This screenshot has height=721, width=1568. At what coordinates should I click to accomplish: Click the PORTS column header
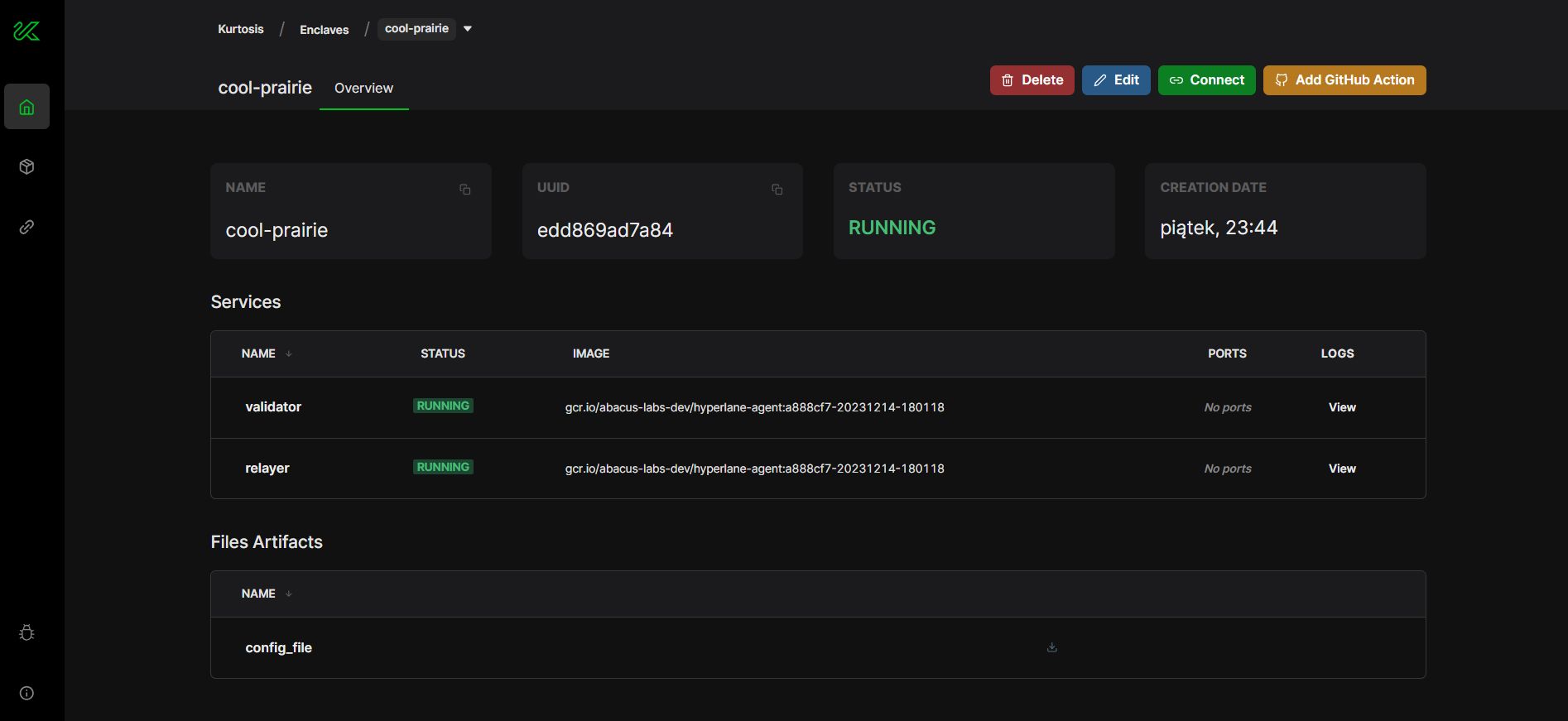pyautogui.click(x=1227, y=353)
